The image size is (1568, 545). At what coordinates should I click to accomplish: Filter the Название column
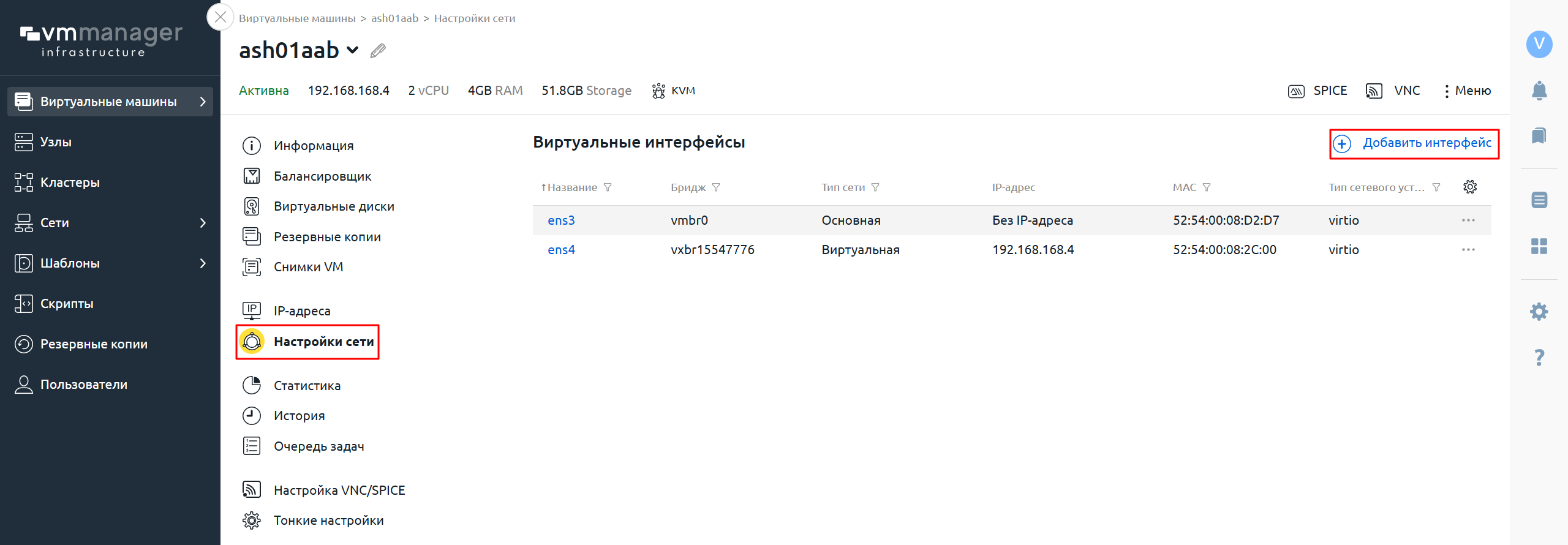coord(608,187)
